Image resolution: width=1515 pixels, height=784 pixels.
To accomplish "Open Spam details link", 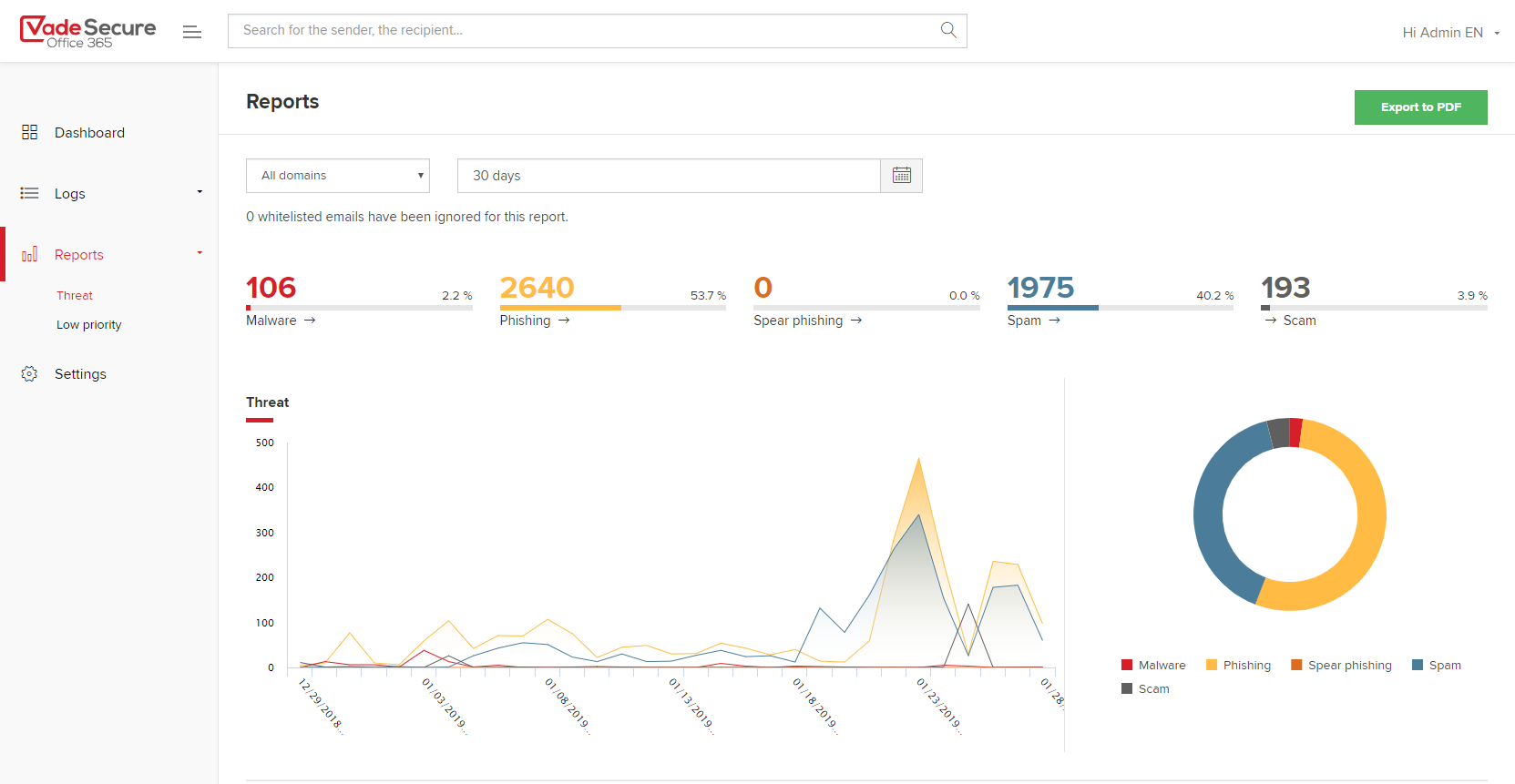I will (1033, 321).
